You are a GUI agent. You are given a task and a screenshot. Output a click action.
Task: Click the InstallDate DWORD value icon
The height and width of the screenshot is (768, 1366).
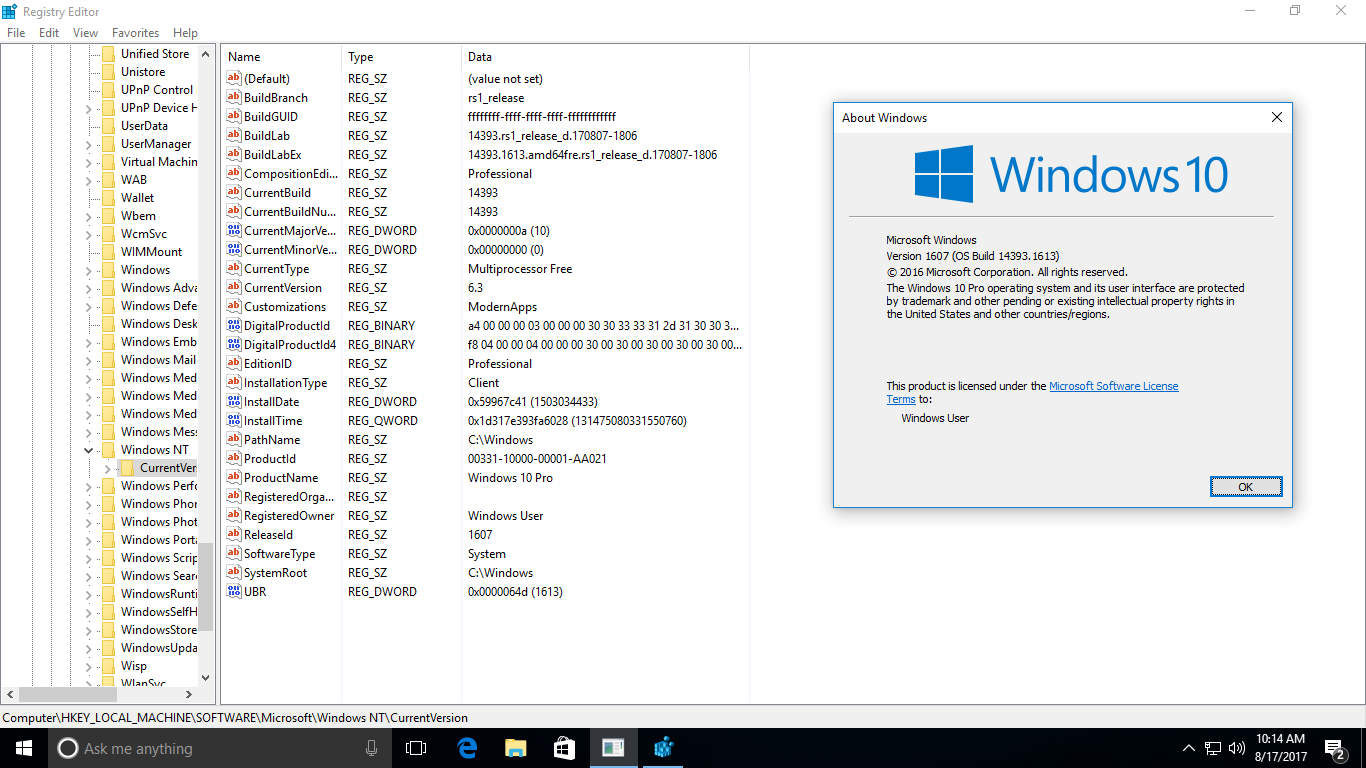pos(234,402)
